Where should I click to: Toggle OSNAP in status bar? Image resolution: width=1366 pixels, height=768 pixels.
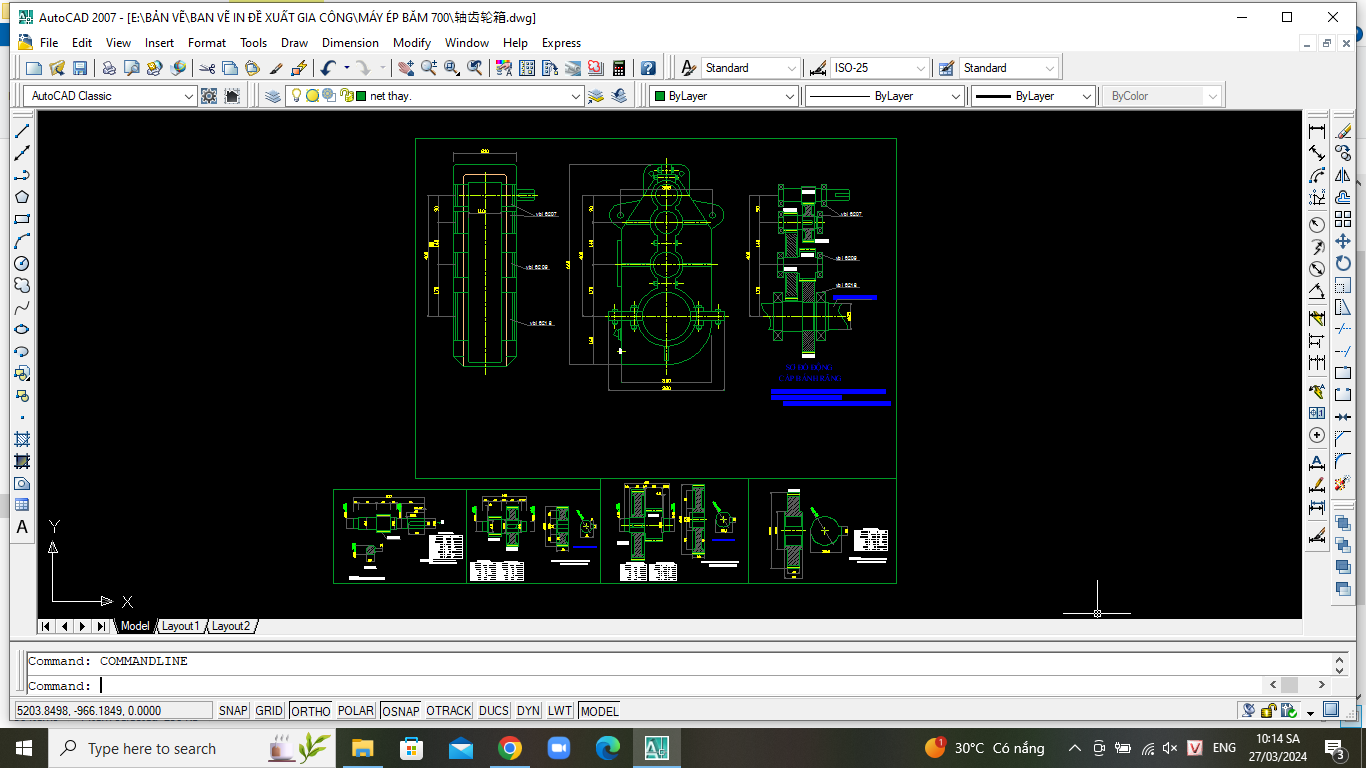point(400,711)
